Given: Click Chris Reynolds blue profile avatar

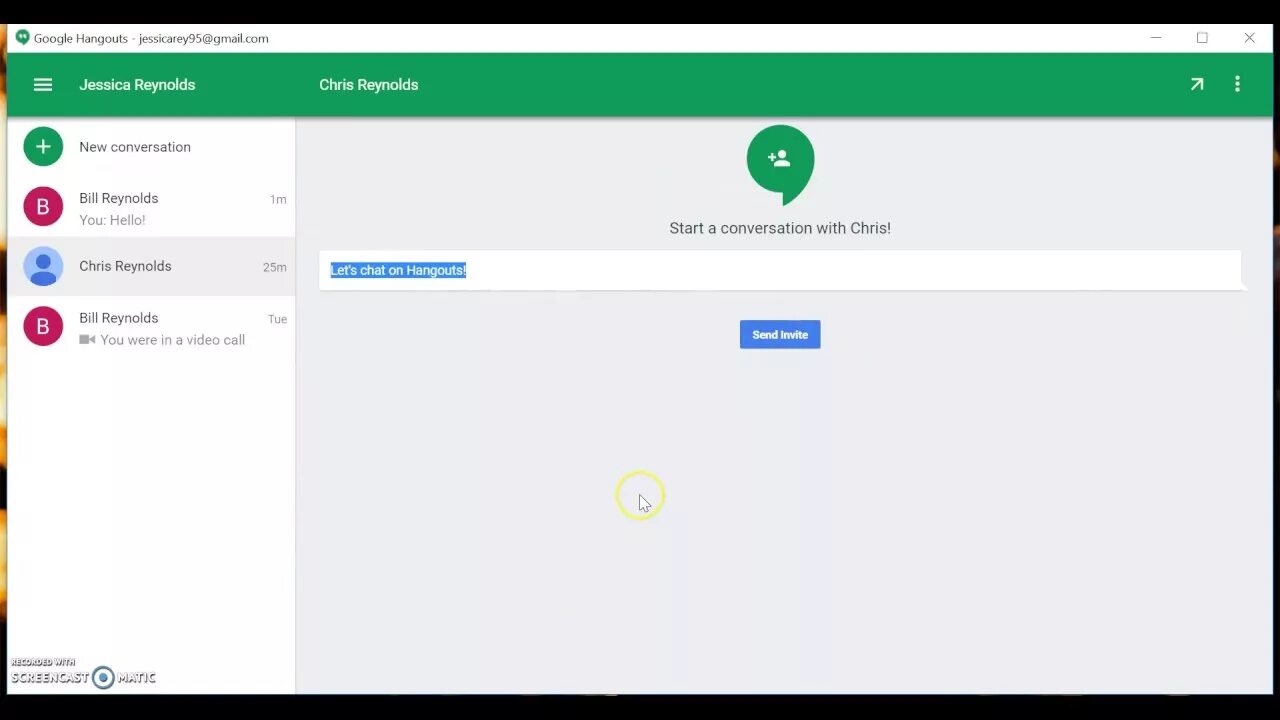Looking at the screenshot, I should tap(43, 267).
